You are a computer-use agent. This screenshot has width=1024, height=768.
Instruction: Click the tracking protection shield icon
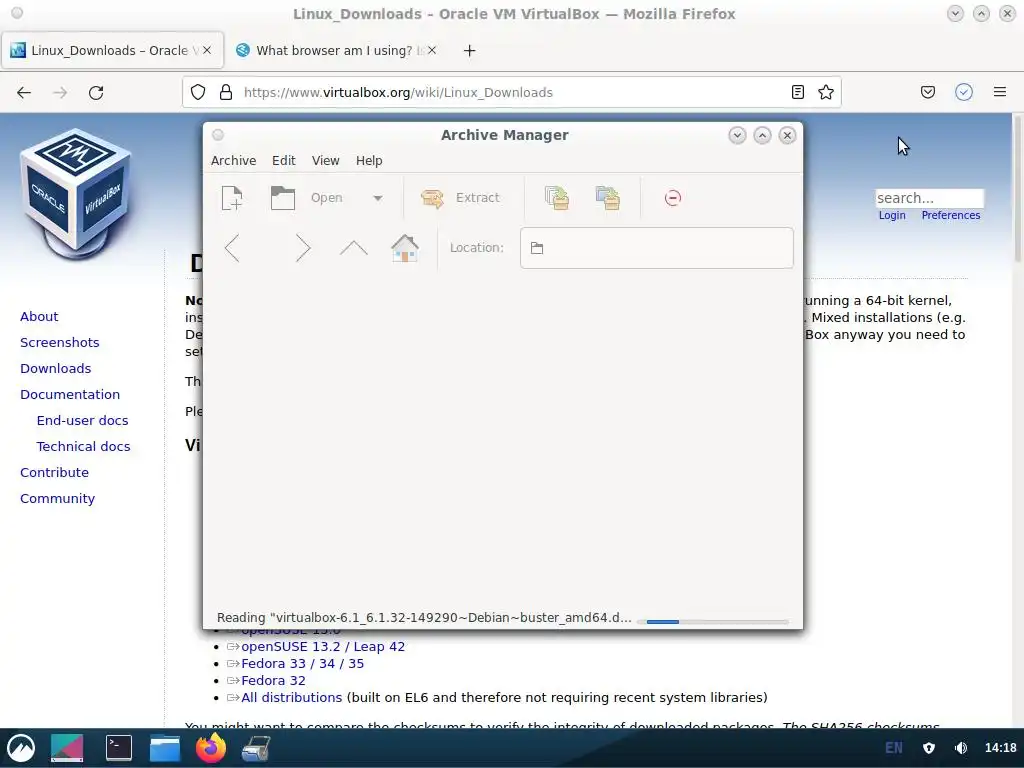click(198, 93)
